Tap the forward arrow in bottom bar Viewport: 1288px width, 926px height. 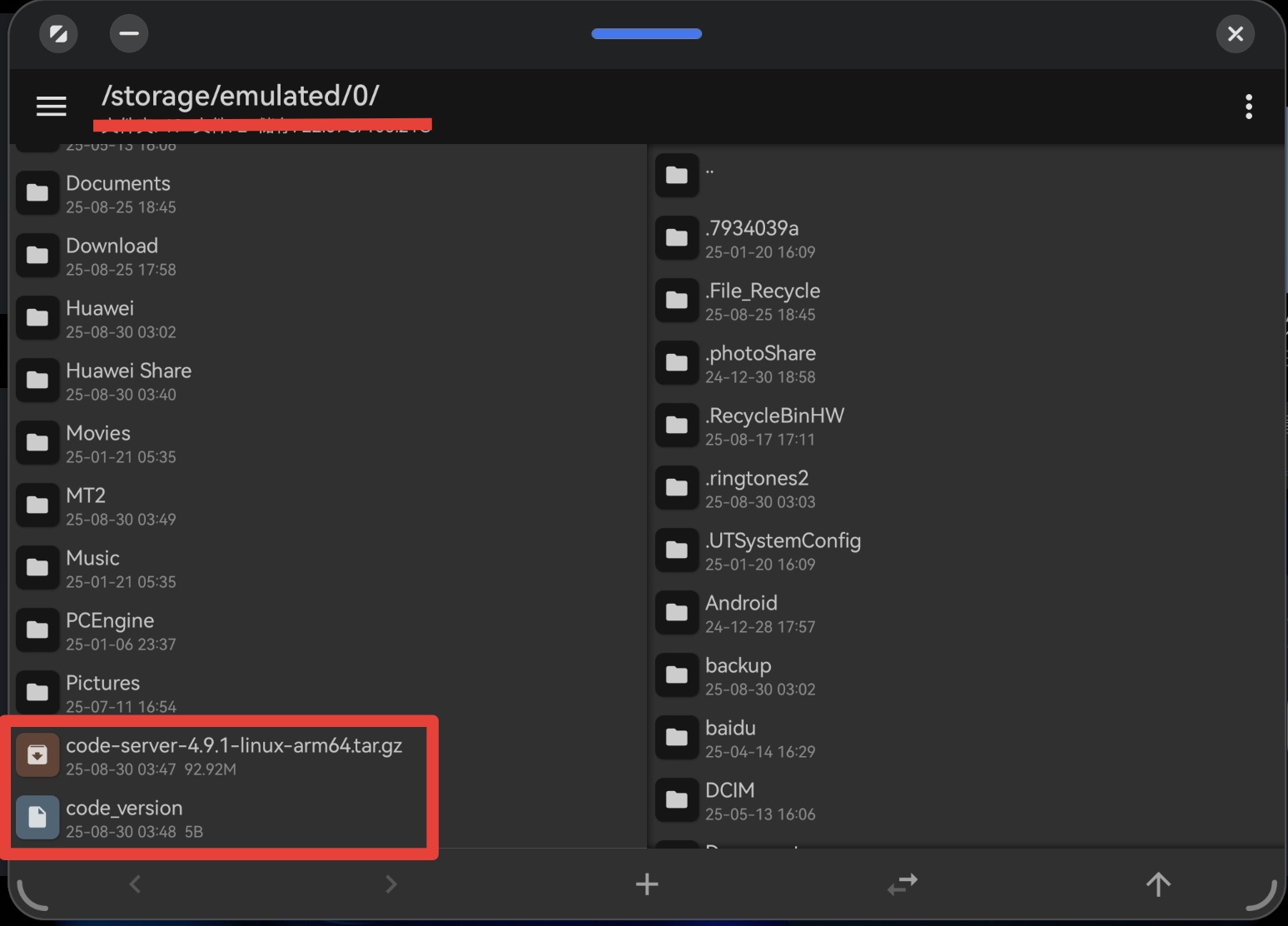tap(390, 884)
